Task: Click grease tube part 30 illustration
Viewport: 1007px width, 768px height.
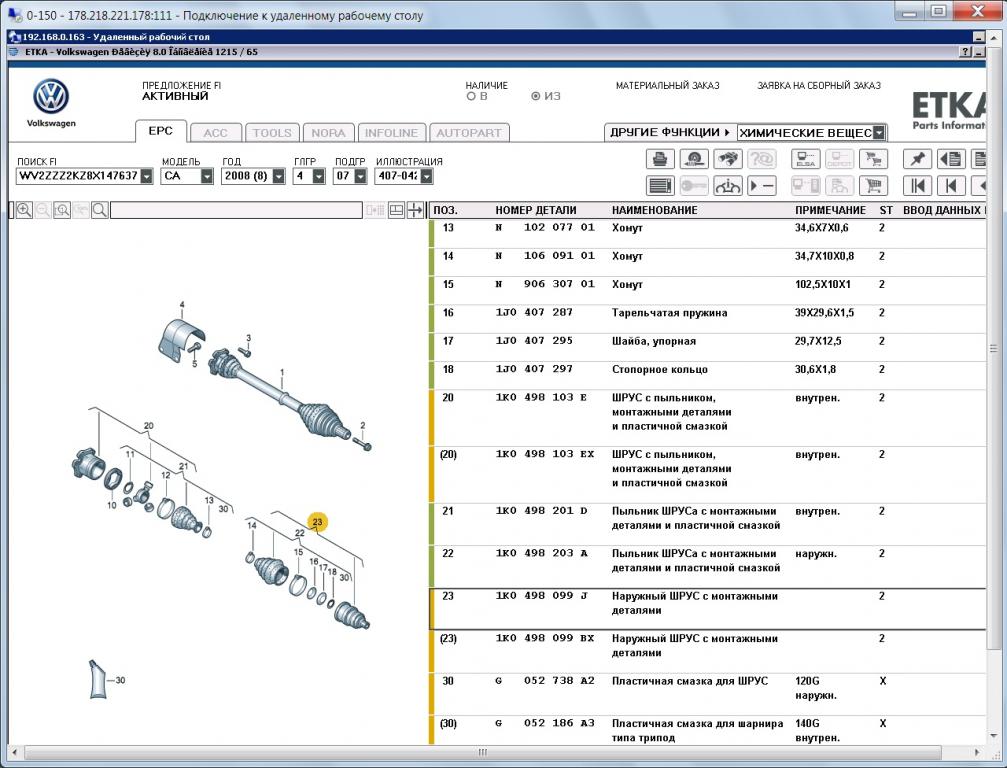Action: tap(97, 679)
